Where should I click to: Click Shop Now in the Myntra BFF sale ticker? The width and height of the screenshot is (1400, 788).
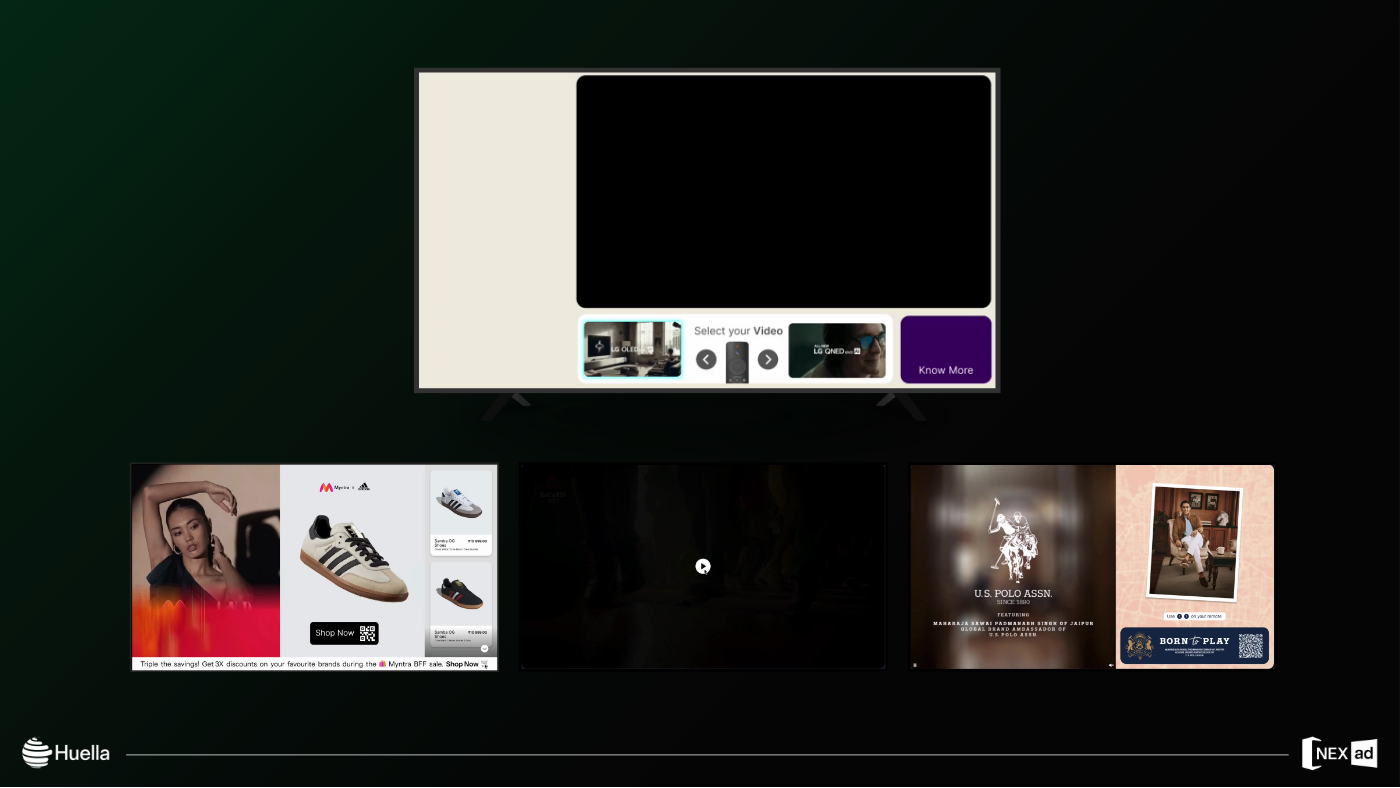point(462,664)
